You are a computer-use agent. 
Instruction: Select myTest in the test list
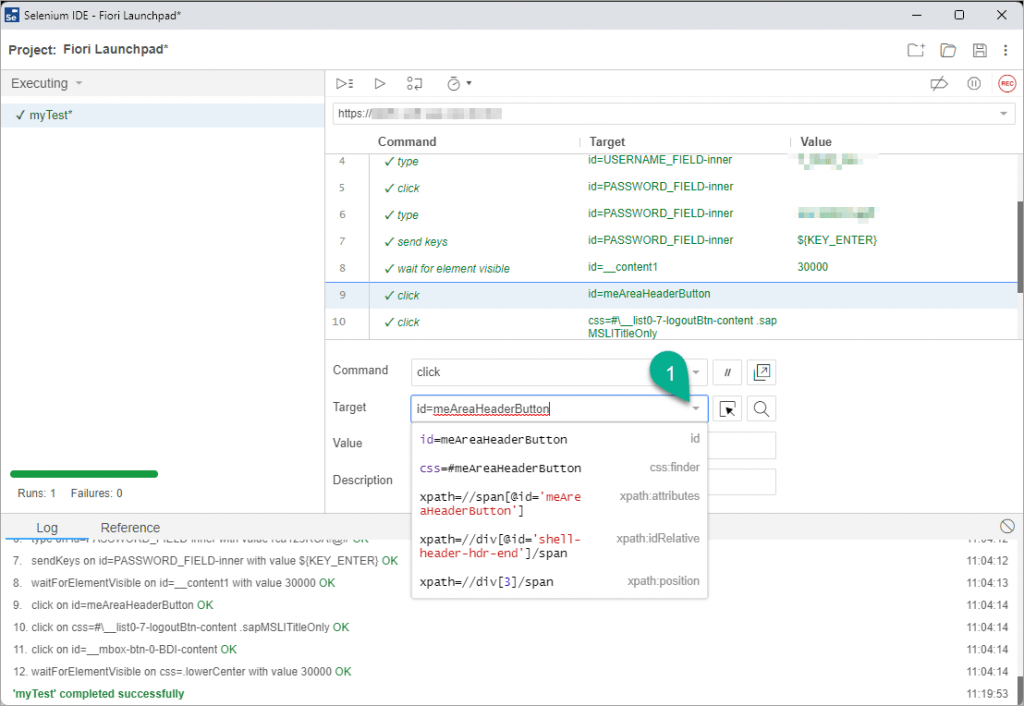click(x=163, y=115)
